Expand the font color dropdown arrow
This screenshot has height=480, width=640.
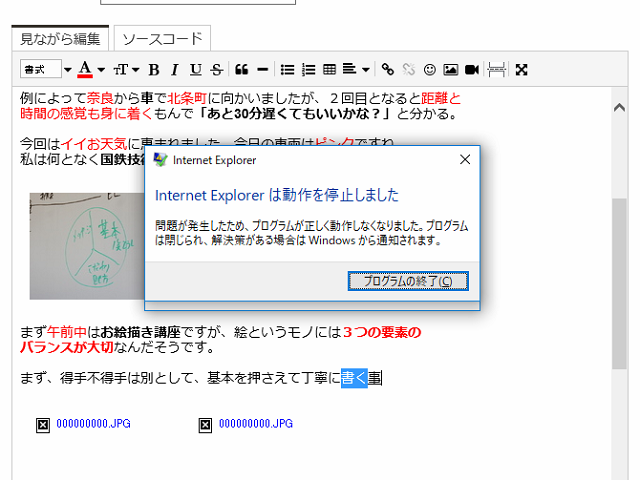(x=101, y=70)
